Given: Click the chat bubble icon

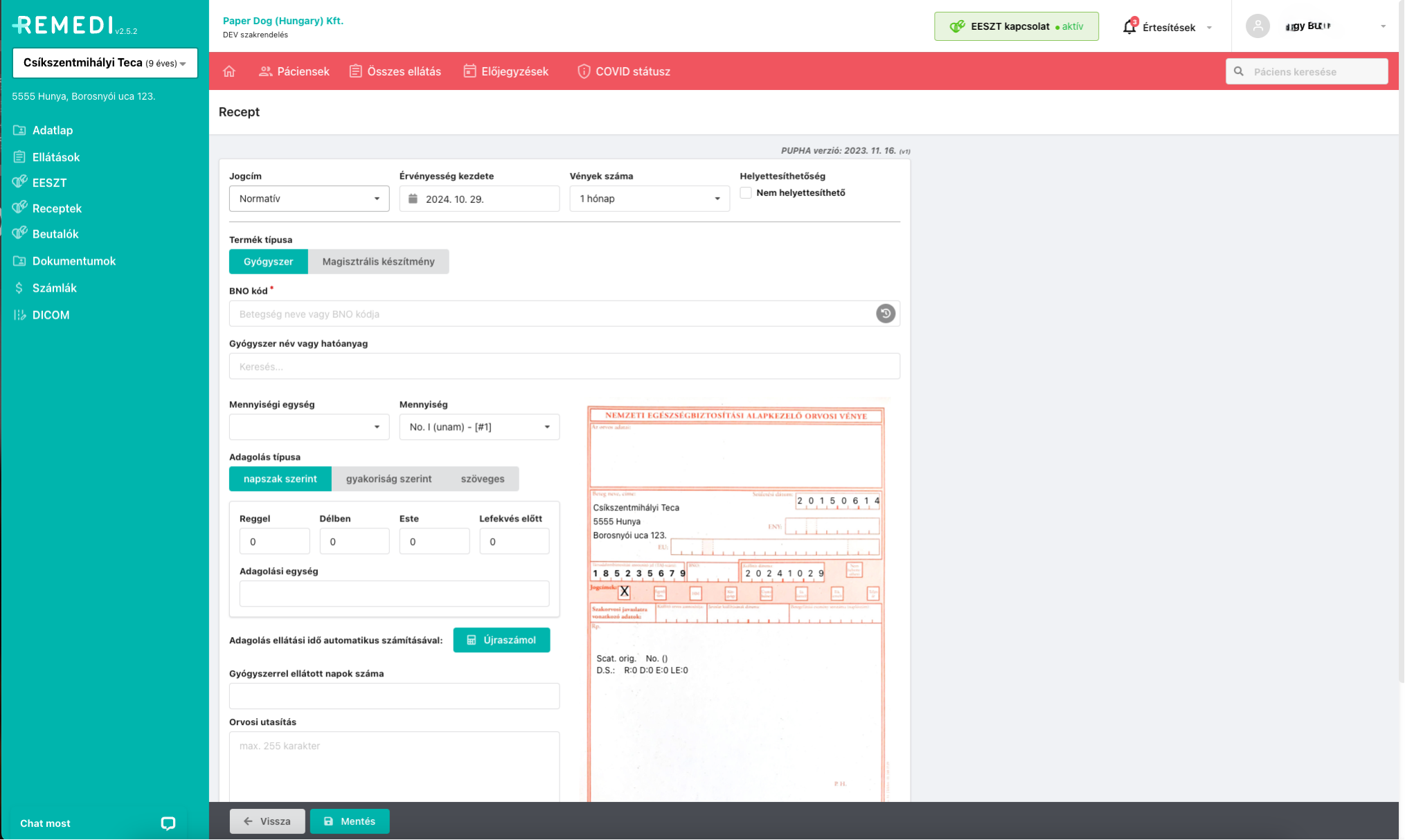Looking at the screenshot, I should [168, 823].
